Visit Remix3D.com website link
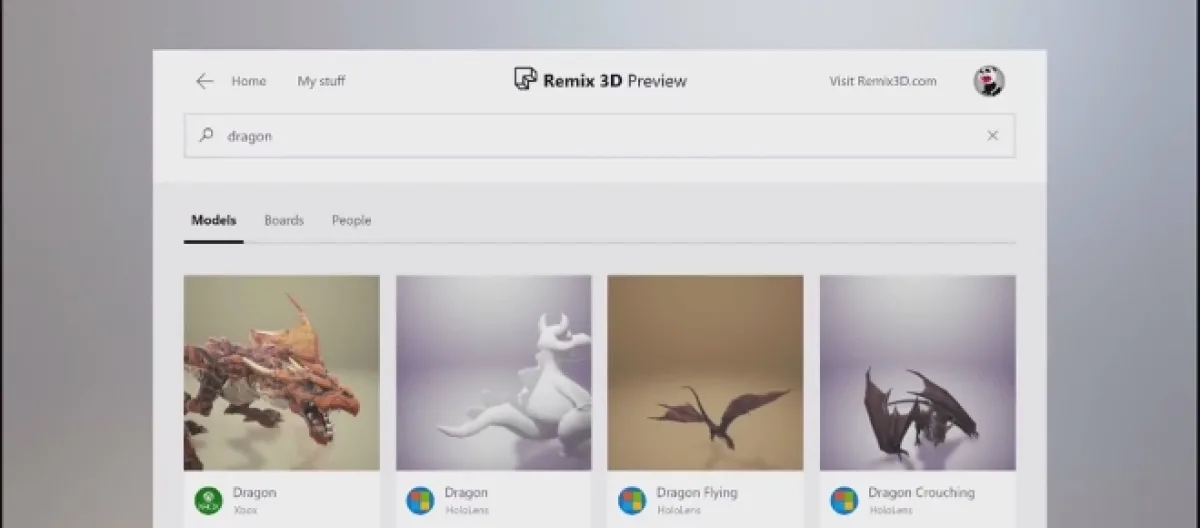The width and height of the screenshot is (1200, 528). 882,82
